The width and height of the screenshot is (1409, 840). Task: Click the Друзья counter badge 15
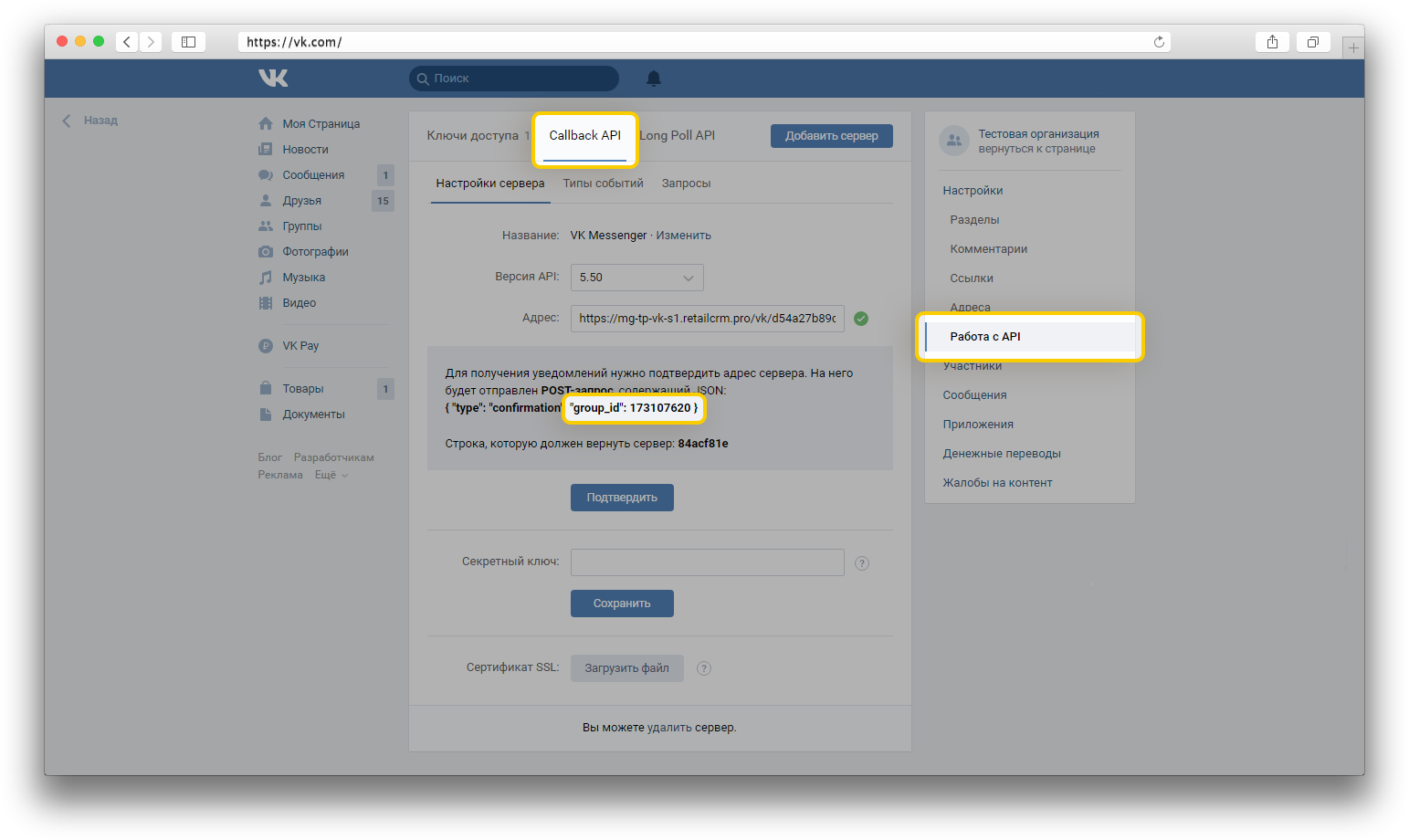383,201
